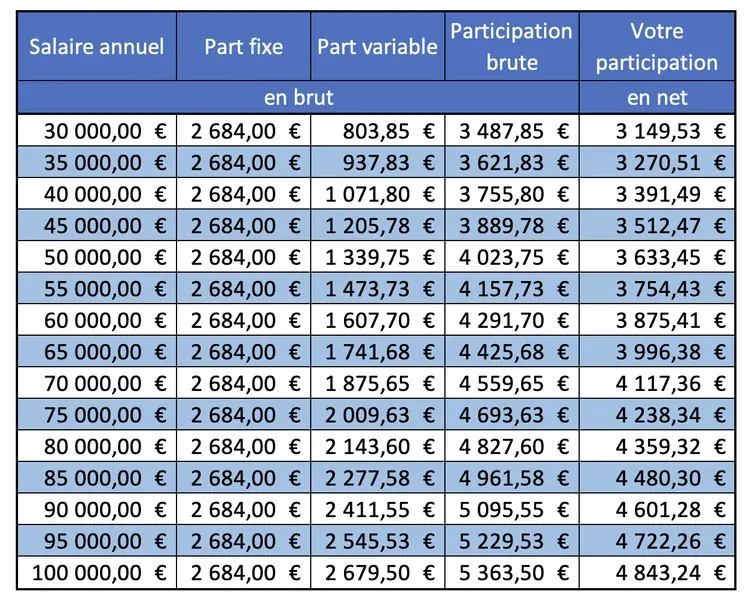The width and height of the screenshot is (750, 605).
Task: Click the 4 722,26 € net participation cell
Action: [x=656, y=542]
